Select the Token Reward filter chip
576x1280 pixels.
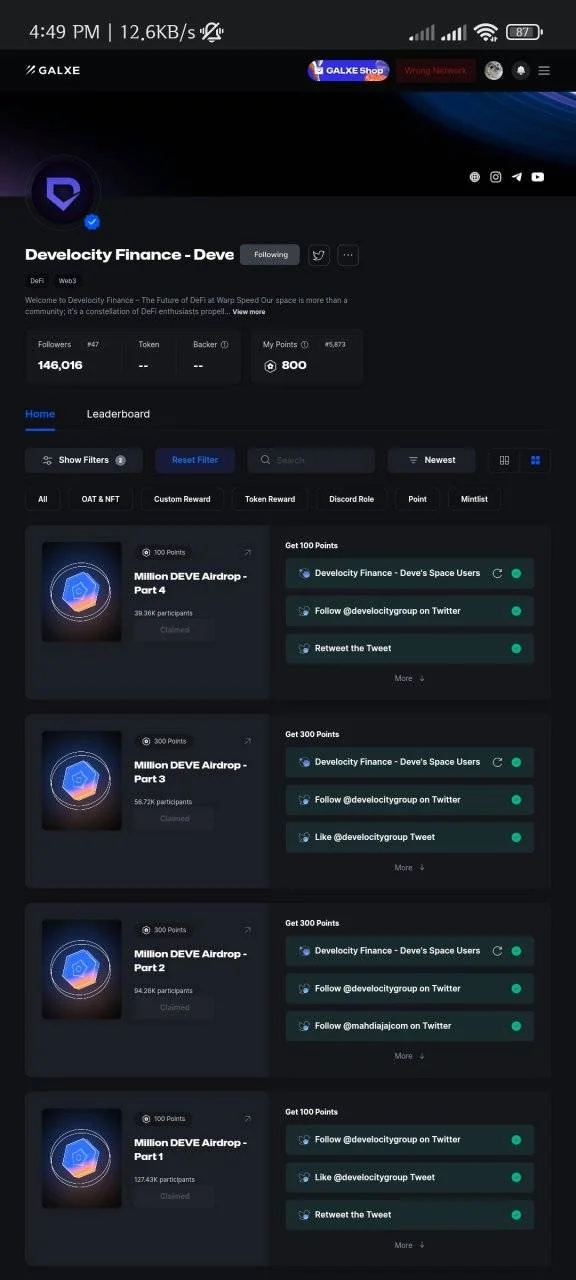[x=270, y=499]
